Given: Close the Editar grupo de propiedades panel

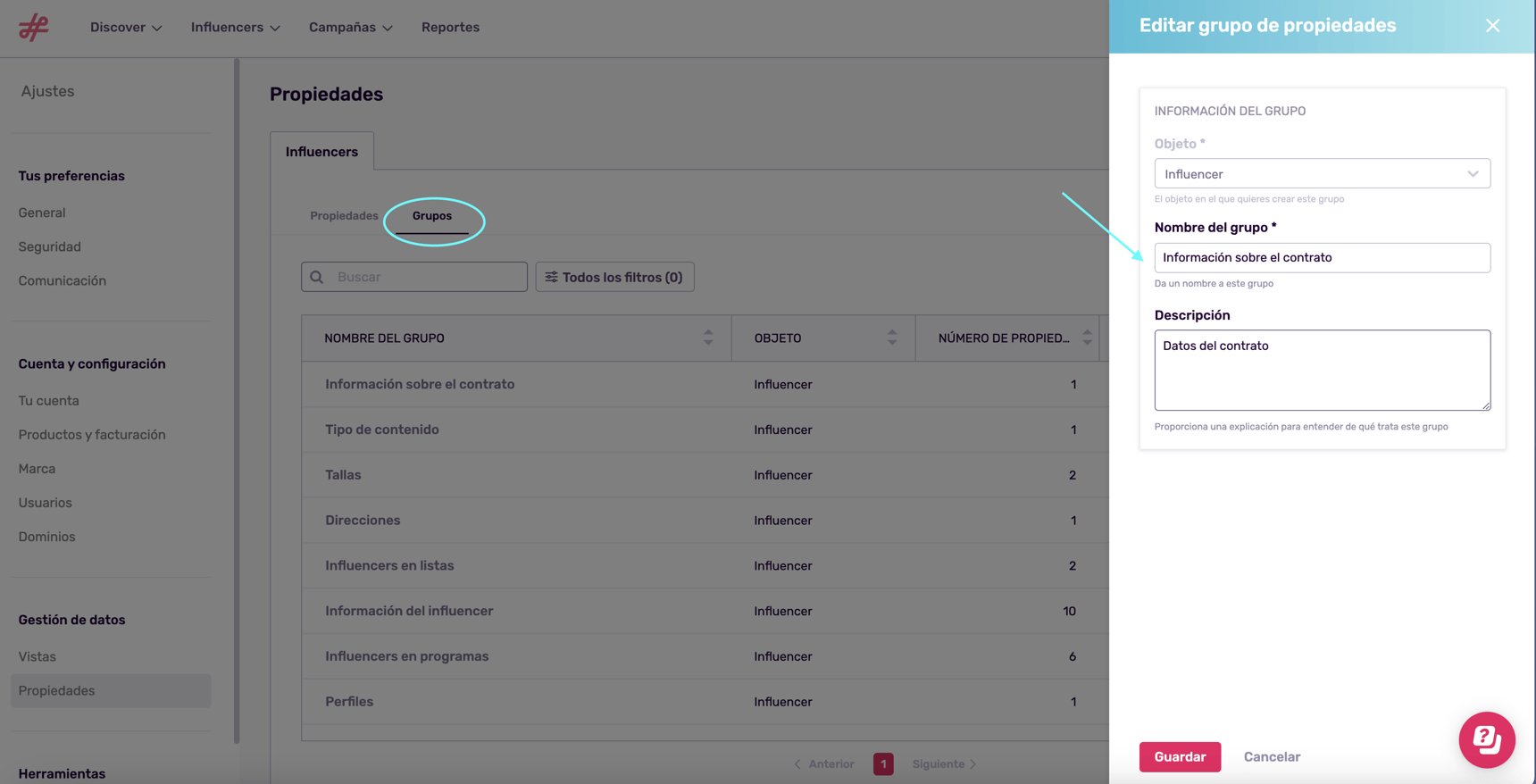Looking at the screenshot, I should pos(1492,26).
